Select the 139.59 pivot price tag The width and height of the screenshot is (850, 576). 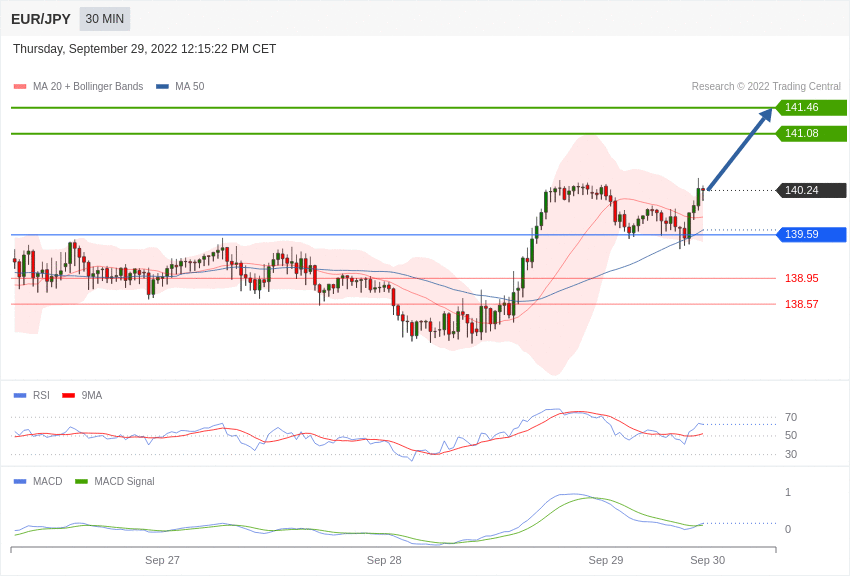(x=811, y=234)
